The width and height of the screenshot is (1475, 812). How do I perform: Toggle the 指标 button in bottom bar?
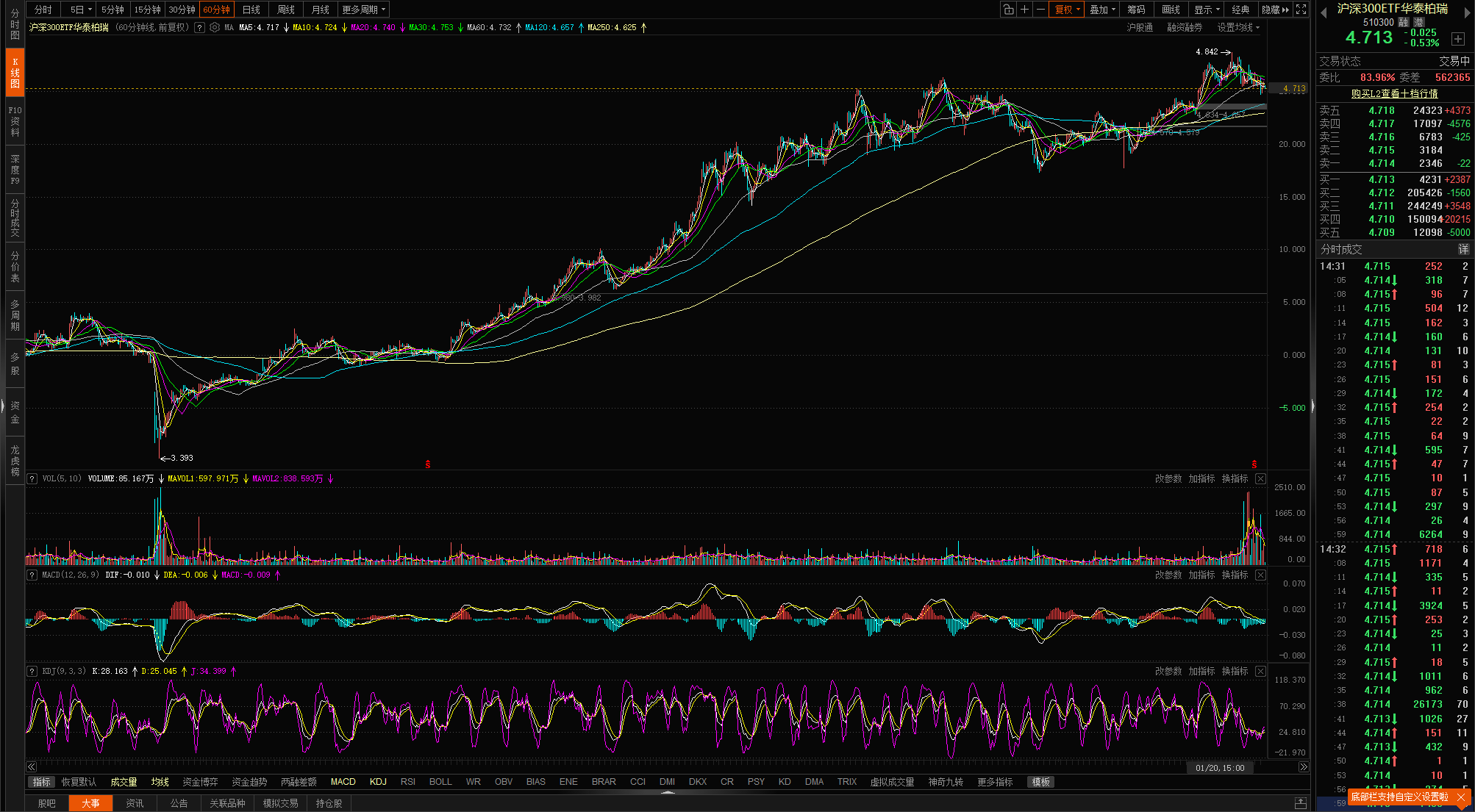(41, 782)
